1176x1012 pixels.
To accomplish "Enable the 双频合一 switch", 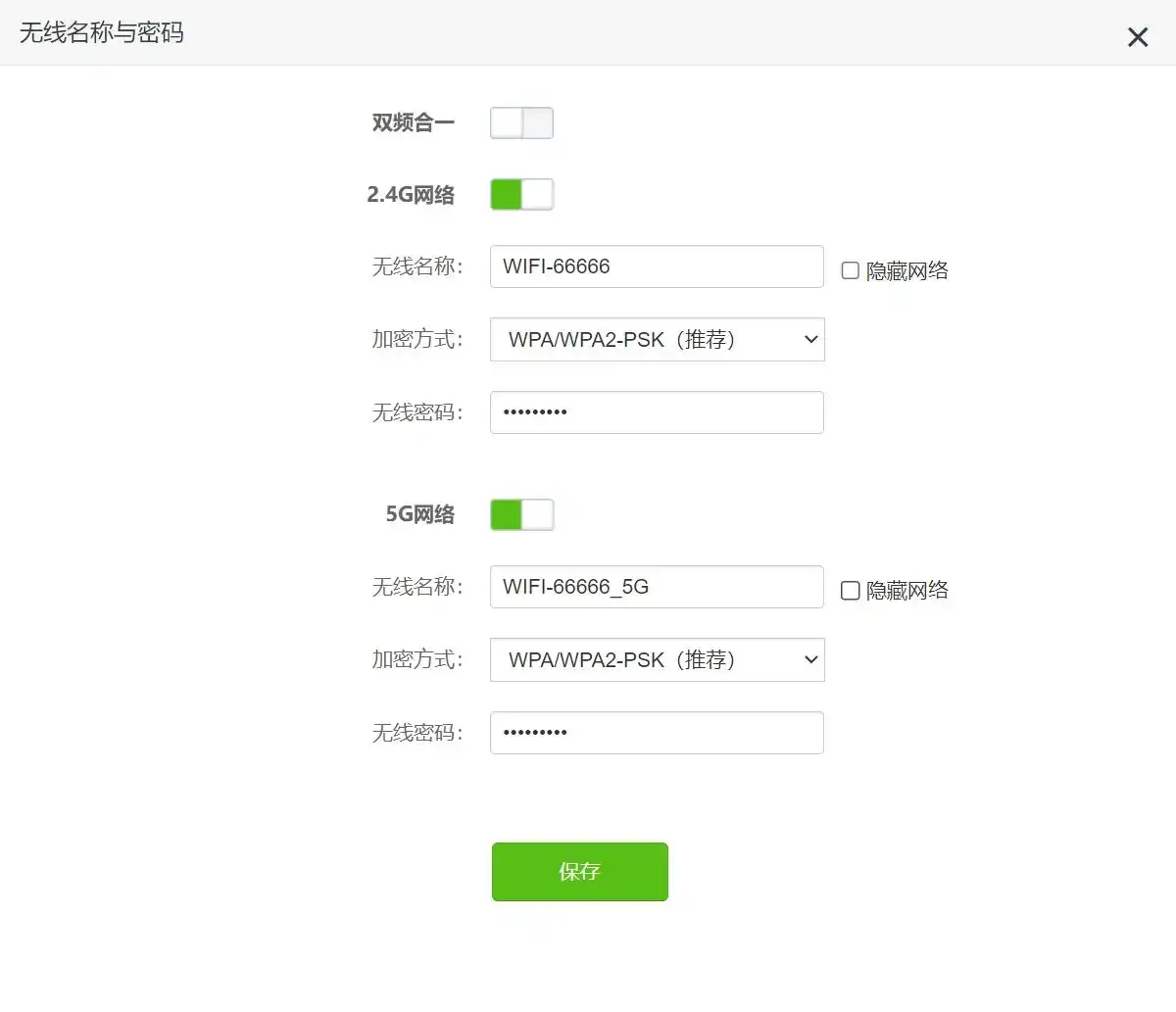I will 521,123.
